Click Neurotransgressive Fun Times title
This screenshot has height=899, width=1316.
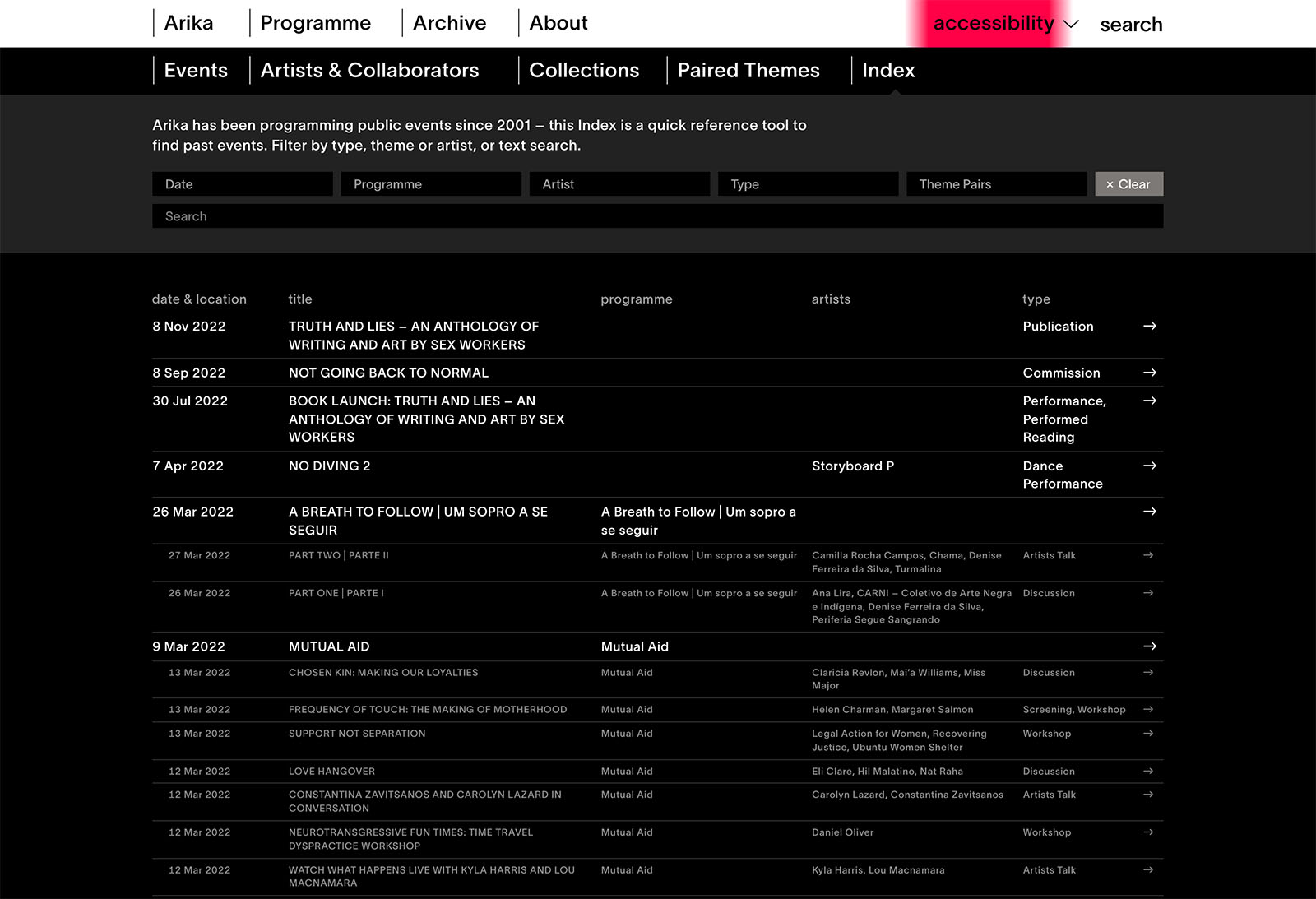[x=411, y=839]
